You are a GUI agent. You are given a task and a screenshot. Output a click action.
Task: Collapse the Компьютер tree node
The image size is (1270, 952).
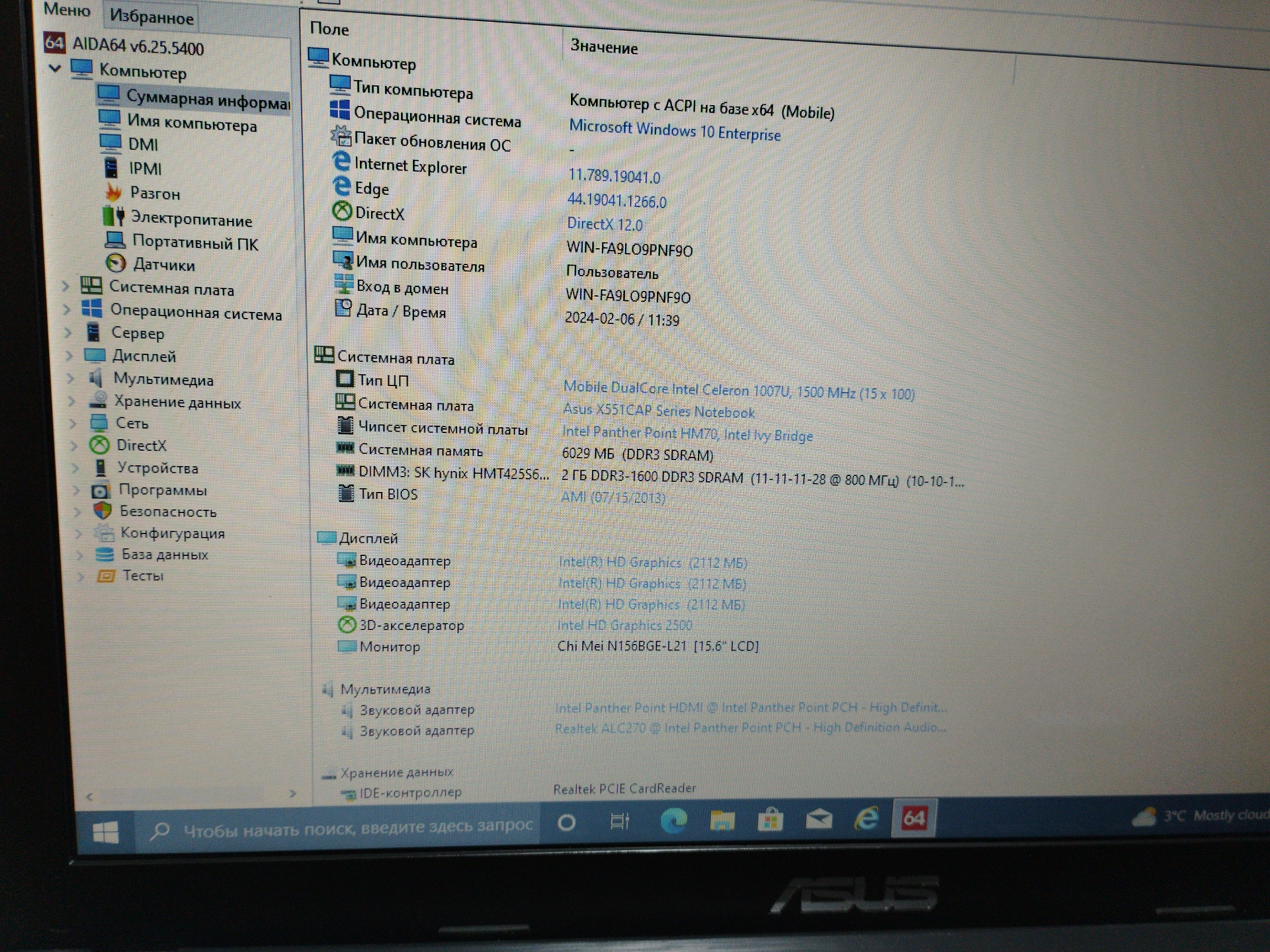pyautogui.click(x=56, y=67)
